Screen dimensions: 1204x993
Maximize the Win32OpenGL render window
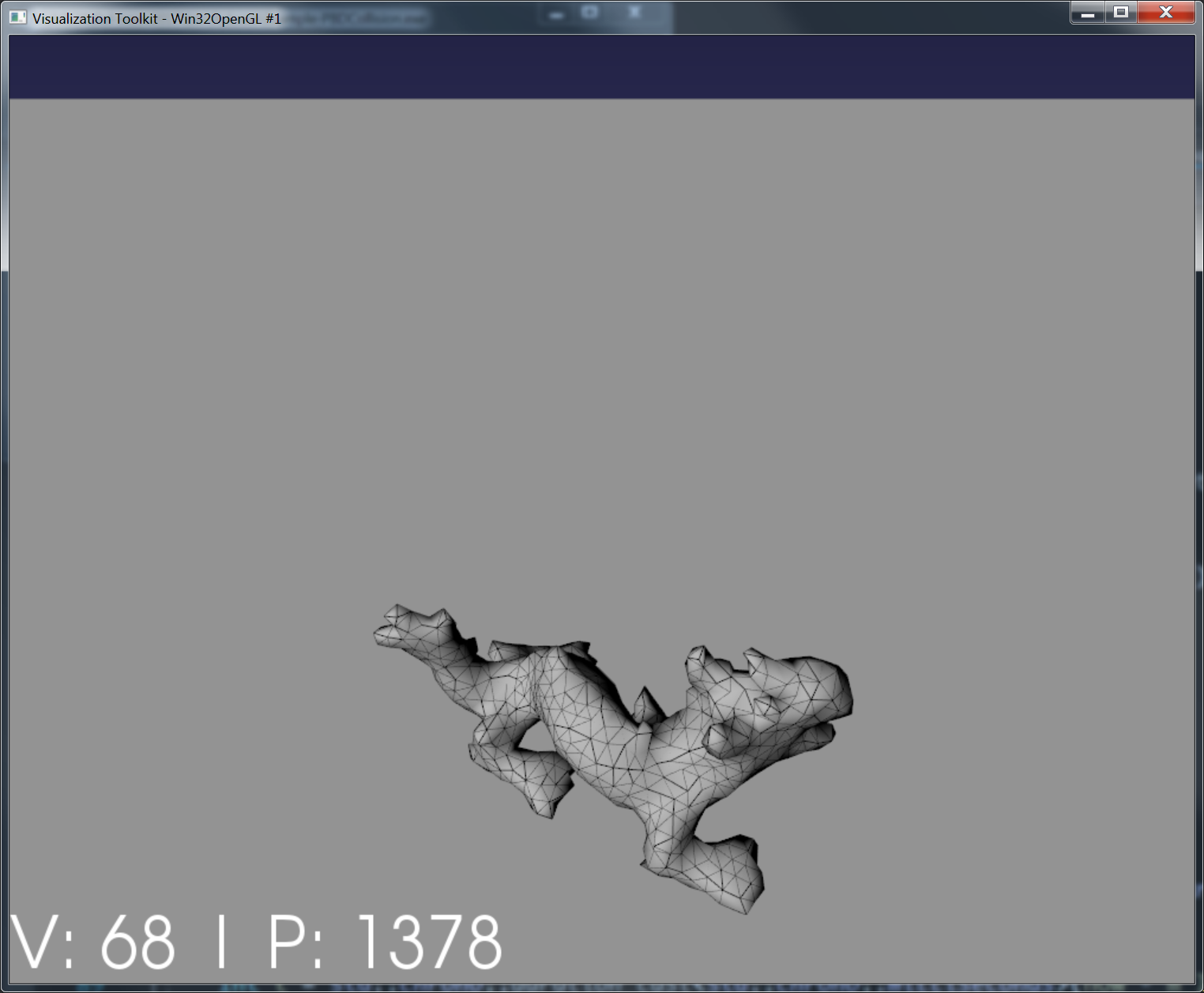point(1121,13)
